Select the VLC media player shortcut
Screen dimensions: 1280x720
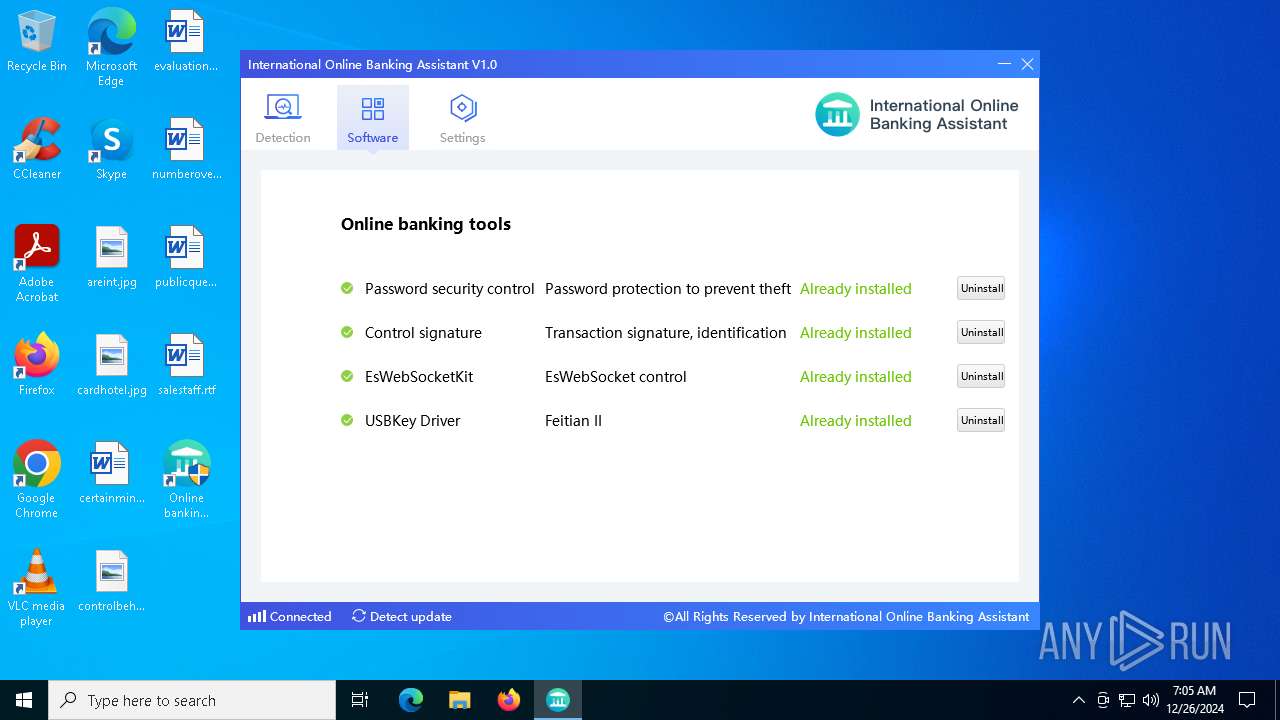pos(37,588)
